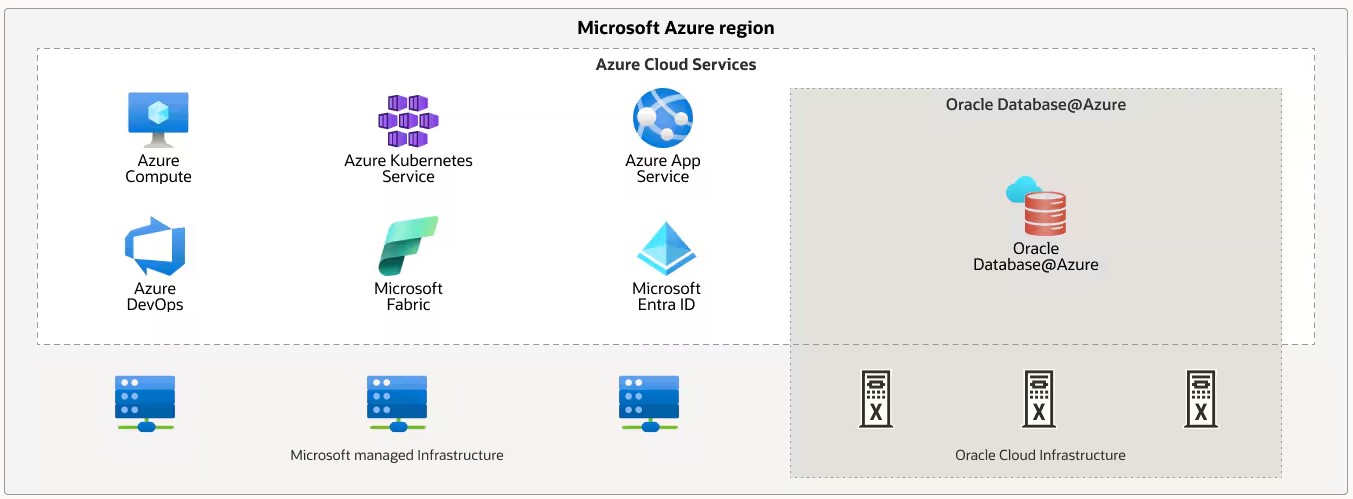1353x499 pixels.
Task: Select the Azure Cloud Services heading
Action: tap(676, 64)
